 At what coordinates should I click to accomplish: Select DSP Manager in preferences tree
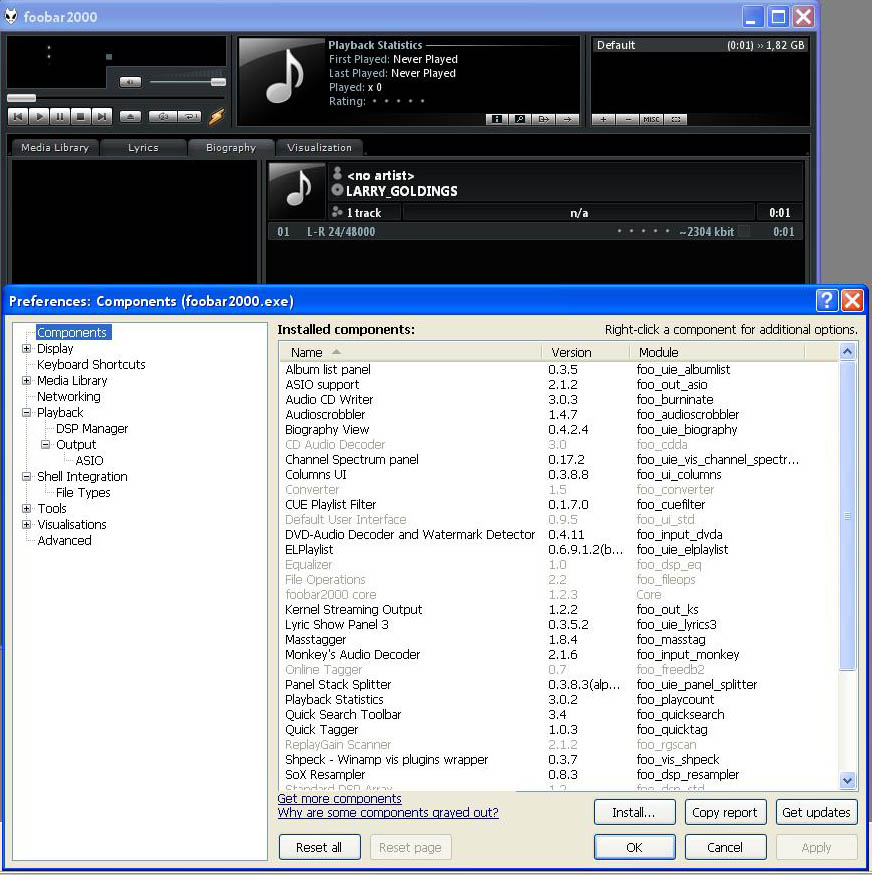click(92, 429)
